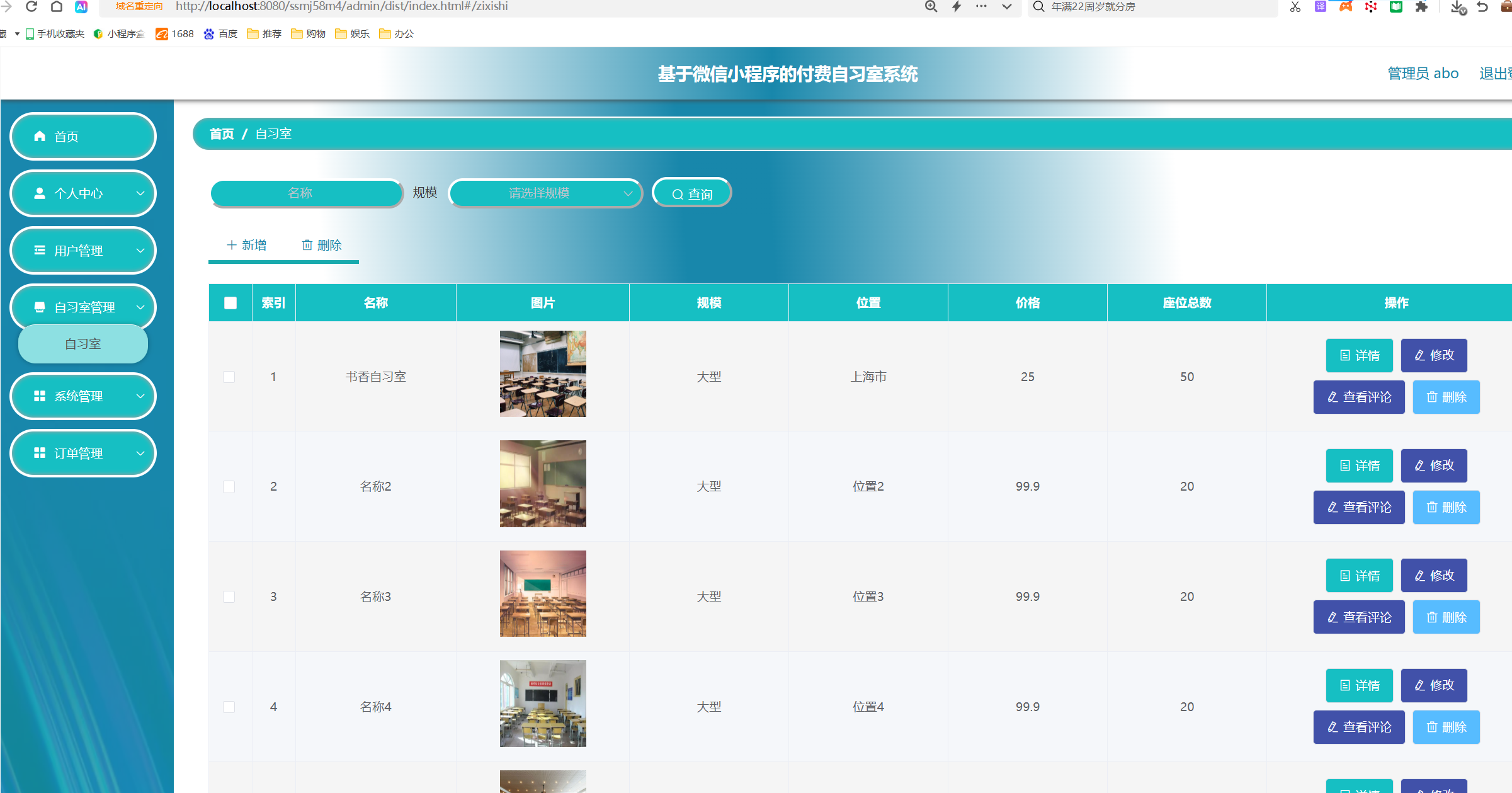Open 详情 for 名称4
The image size is (1512, 793).
pos(1359,686)
